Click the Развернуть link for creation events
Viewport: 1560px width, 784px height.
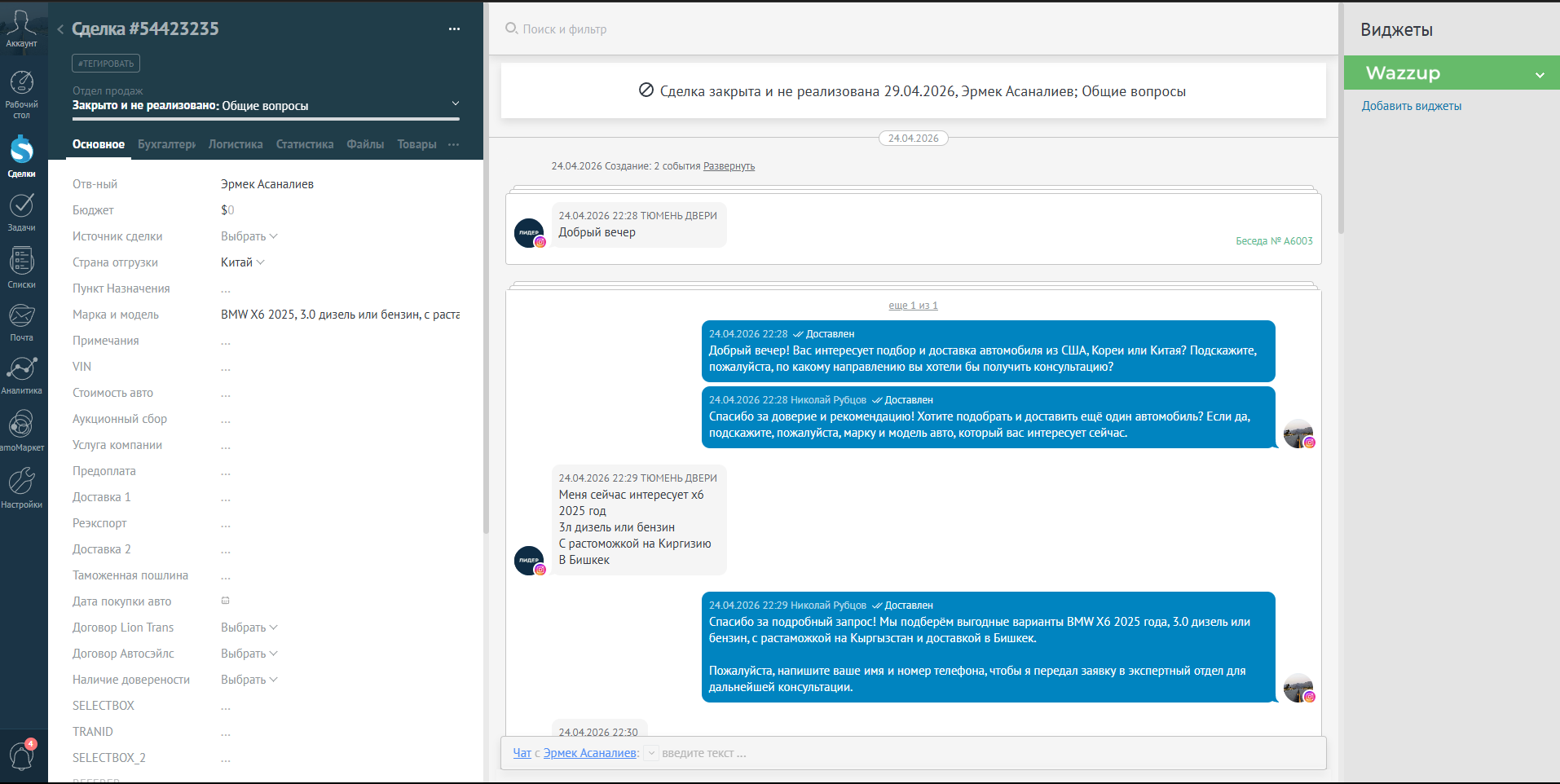(x=729, y=166)
